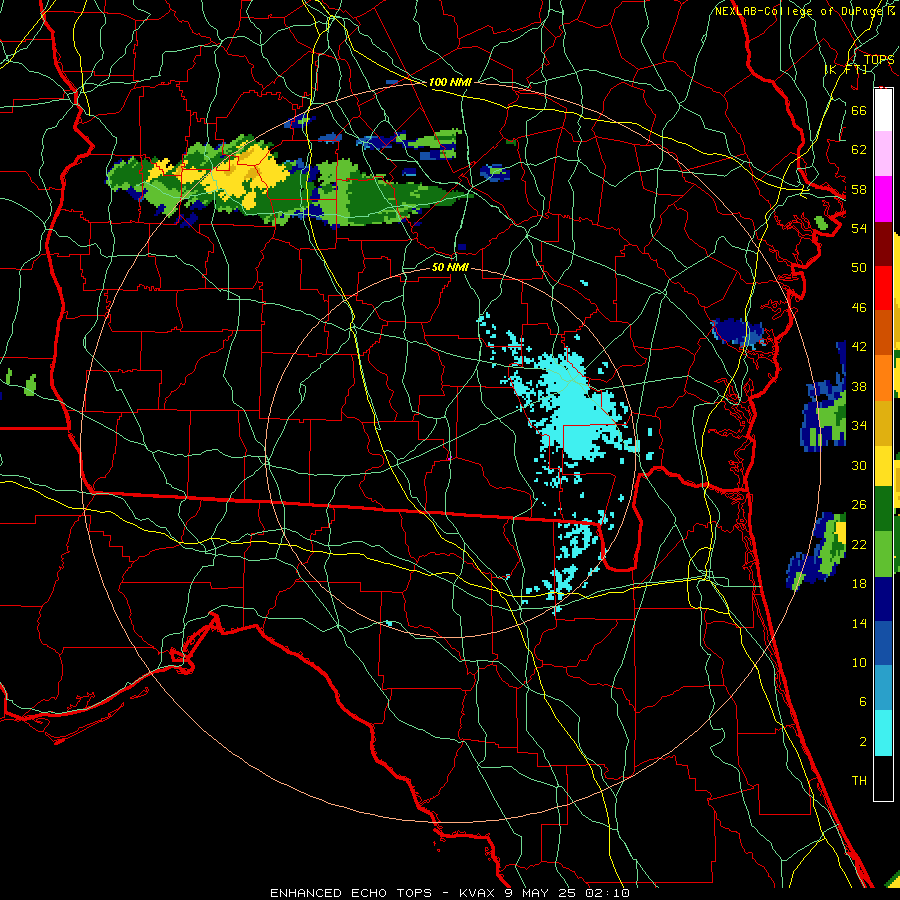The image size is (900, 900).
Task: Click the 'ENHANCED ECHO TOPS' caption text
Action: (350, 893)
